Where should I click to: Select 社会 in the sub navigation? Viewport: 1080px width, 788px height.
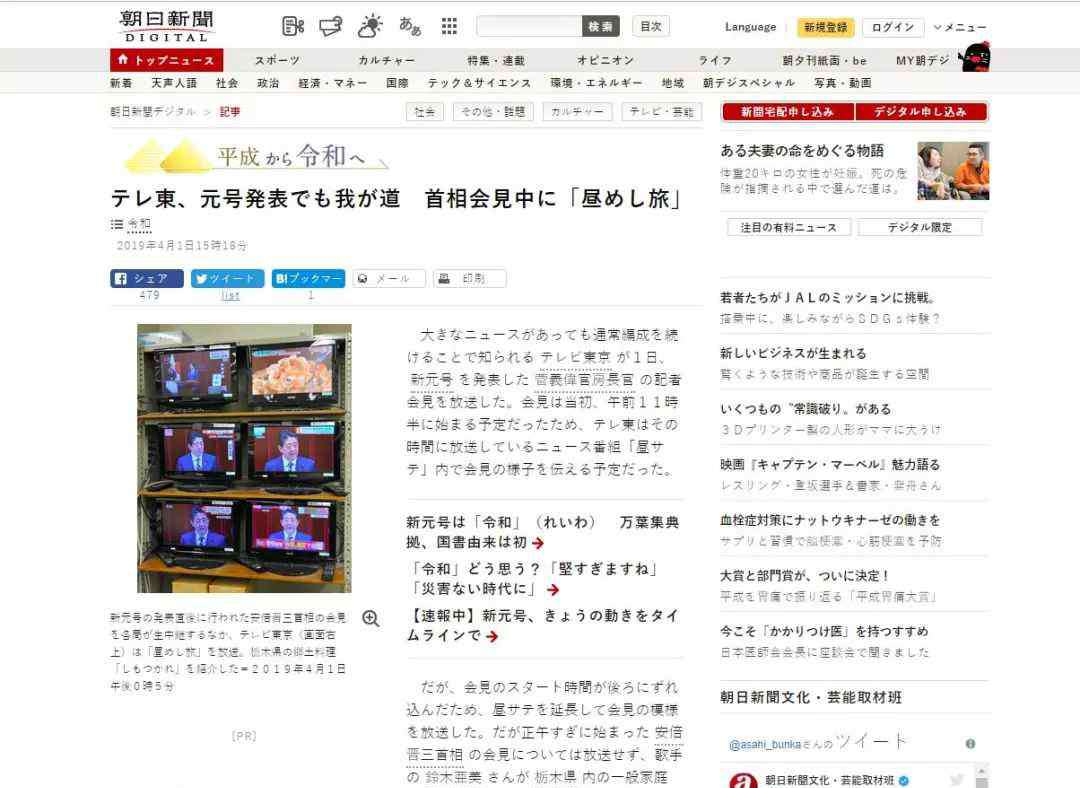[227, 83]
